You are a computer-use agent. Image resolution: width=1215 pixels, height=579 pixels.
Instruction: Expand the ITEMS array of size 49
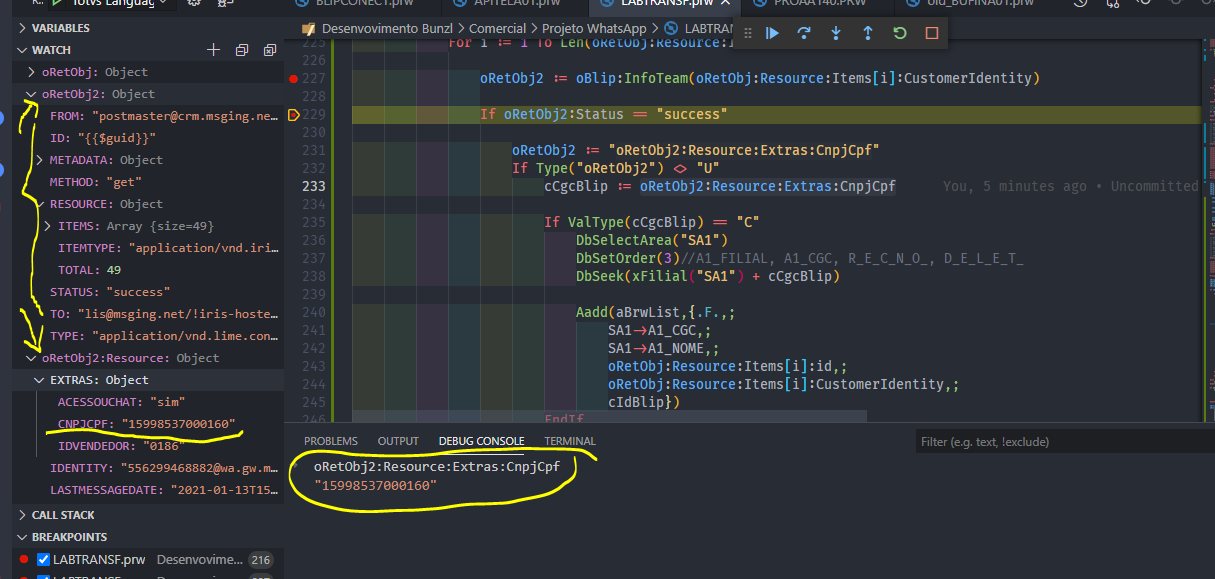click(48, 226)
